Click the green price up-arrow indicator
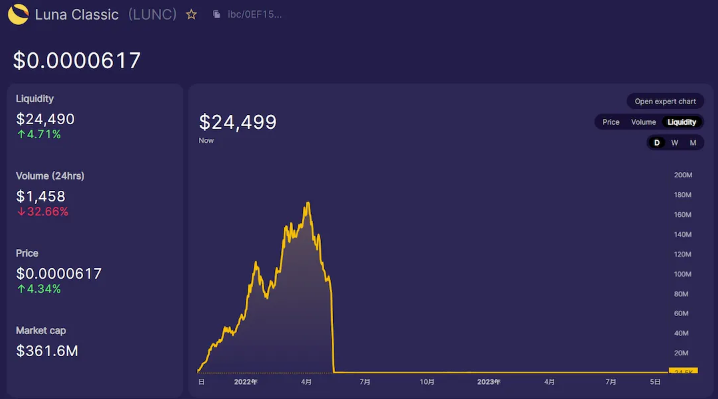This screenshot has height=399, width=718. (21, 289)
